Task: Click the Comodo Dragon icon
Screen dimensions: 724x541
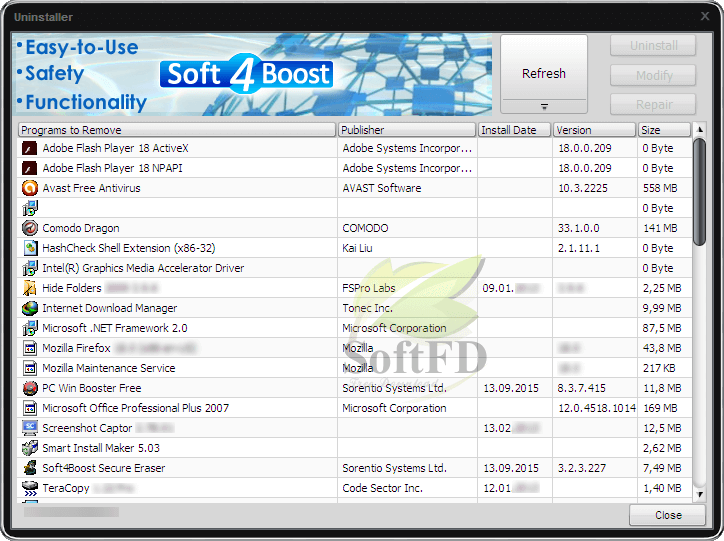Action: point(30,228)
